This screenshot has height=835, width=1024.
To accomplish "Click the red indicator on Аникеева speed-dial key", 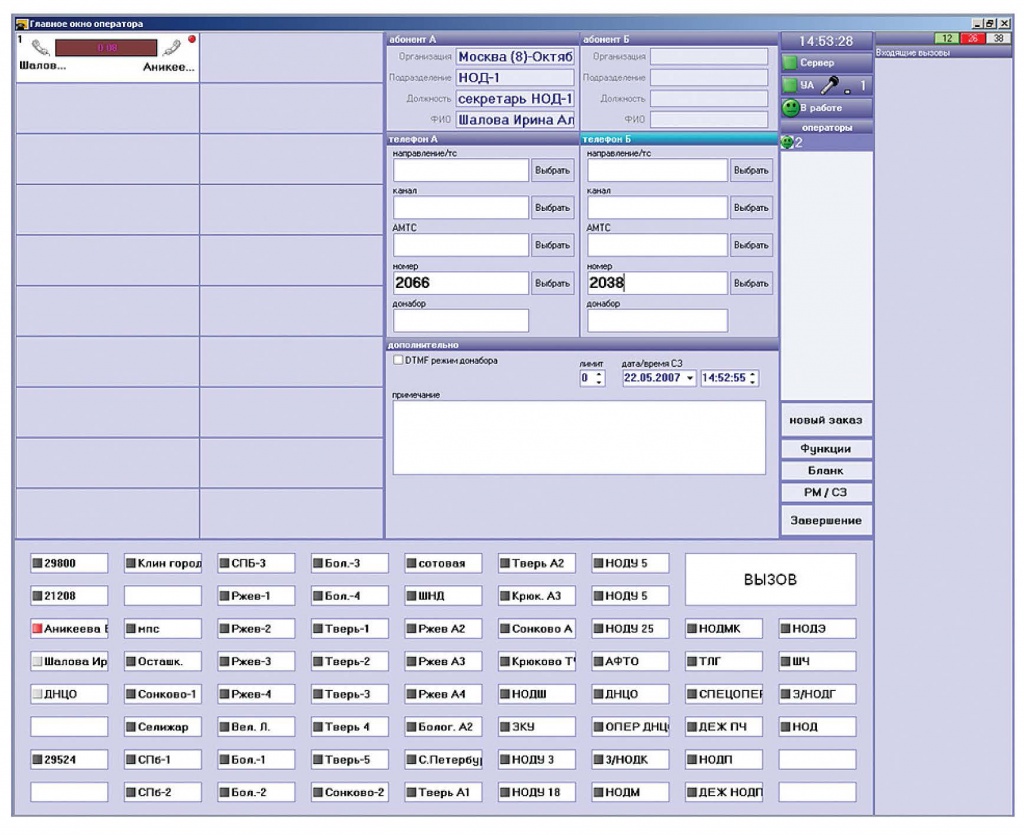I will point(37,629).
